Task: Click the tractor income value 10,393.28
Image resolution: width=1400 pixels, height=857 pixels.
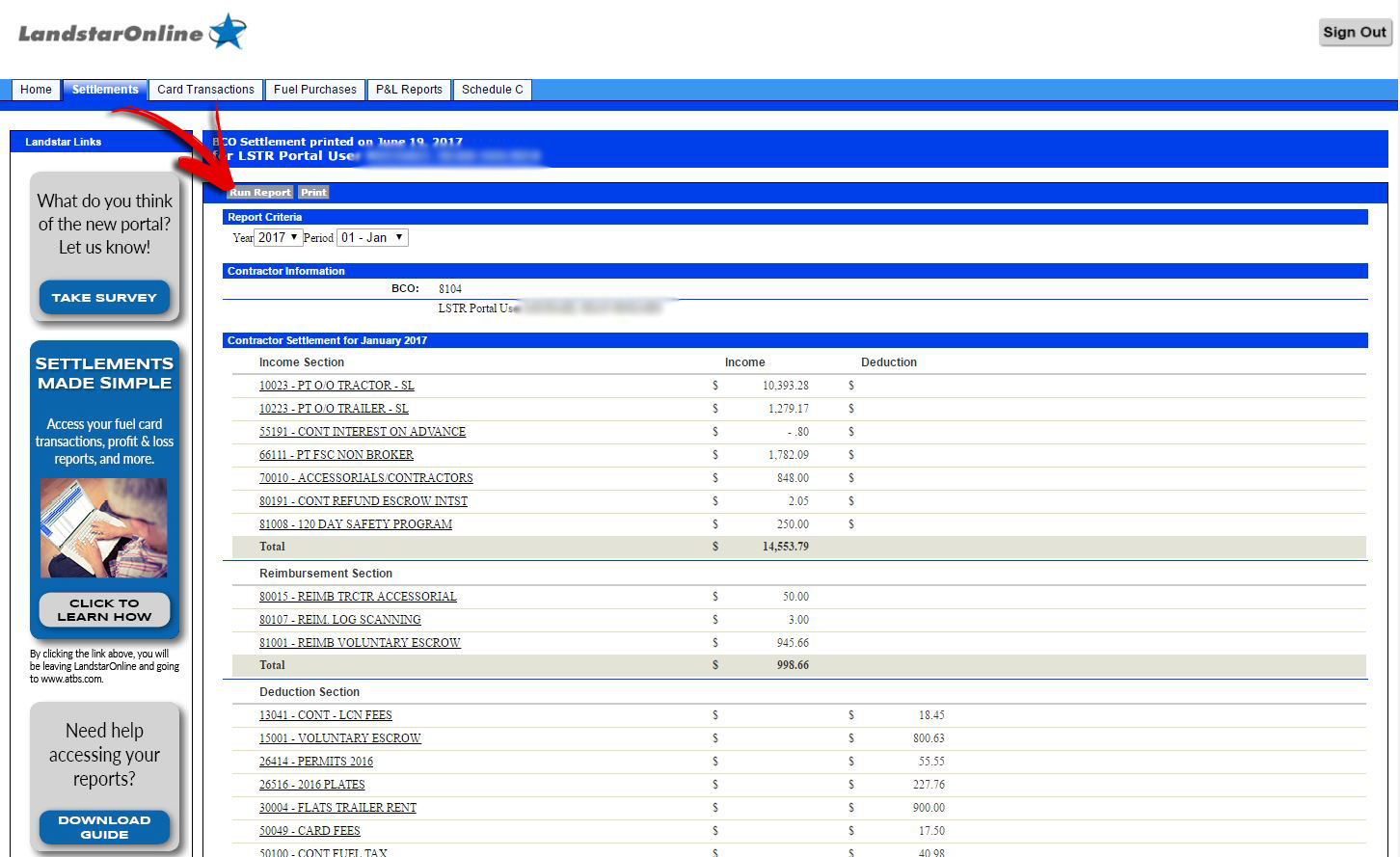Action: (x=786, y=386)
